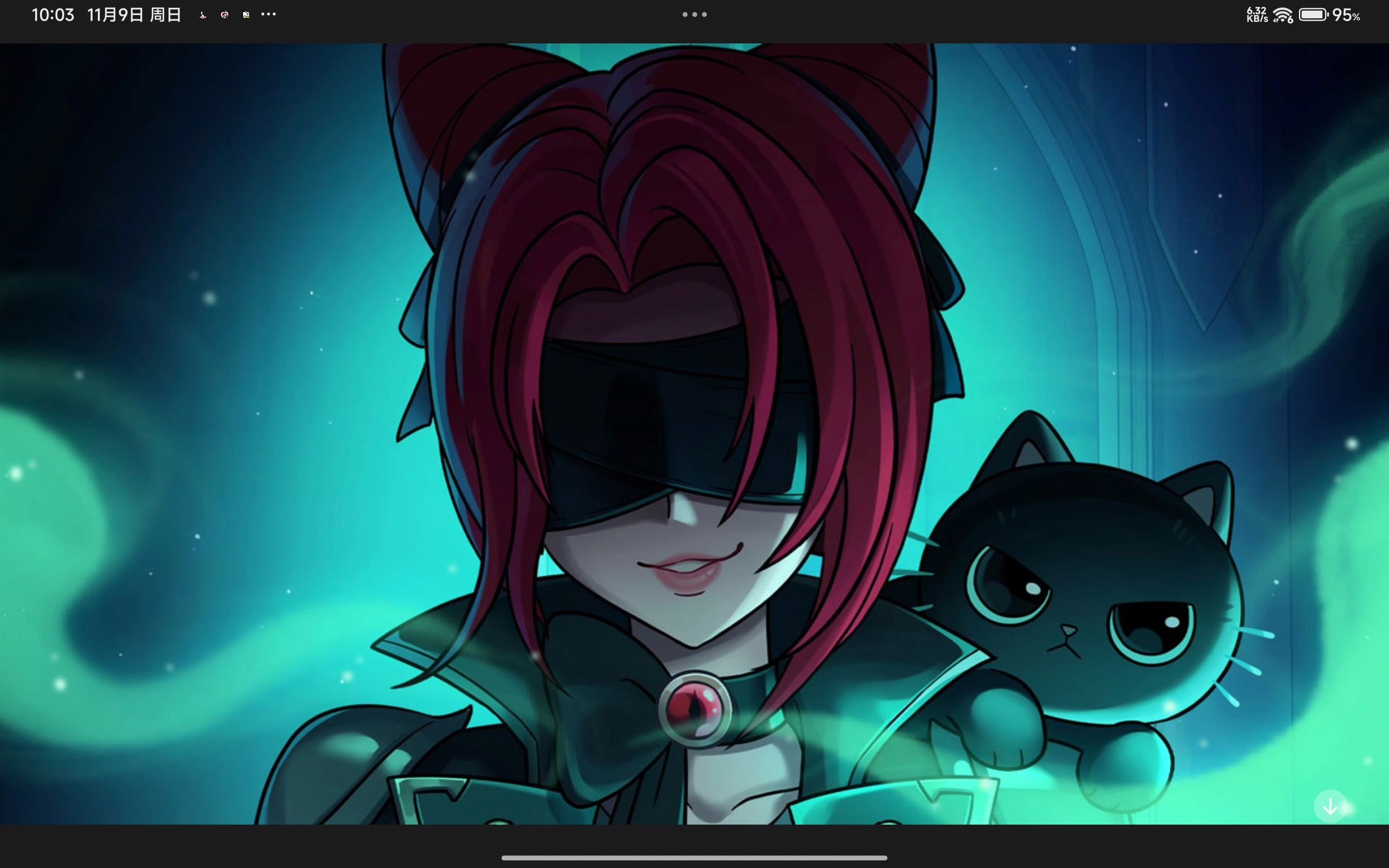Tap the pink round notification icon

224,15
